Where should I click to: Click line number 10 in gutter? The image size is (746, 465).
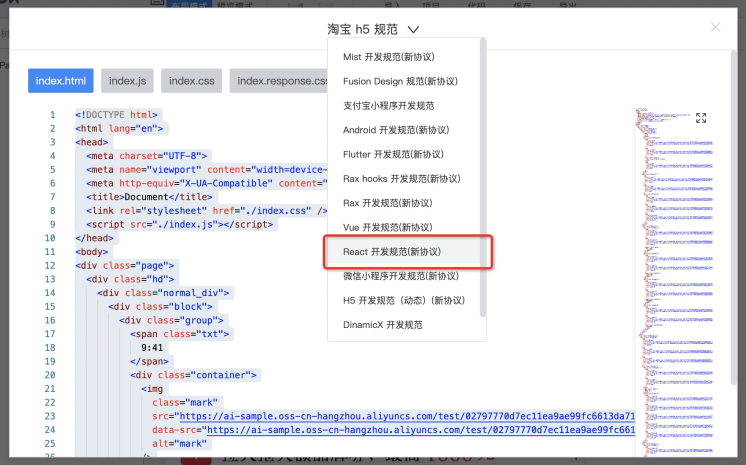click(x=50, y=238)
